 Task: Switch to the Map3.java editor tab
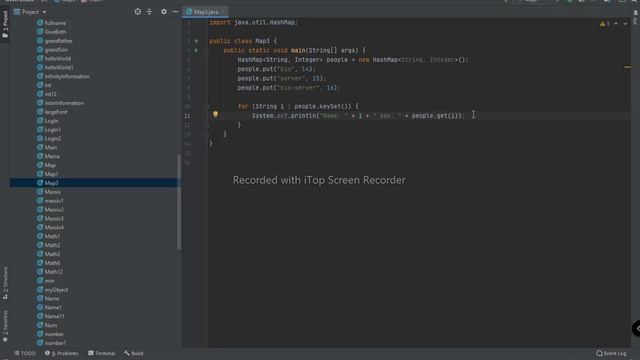click(x=206, y=12)
